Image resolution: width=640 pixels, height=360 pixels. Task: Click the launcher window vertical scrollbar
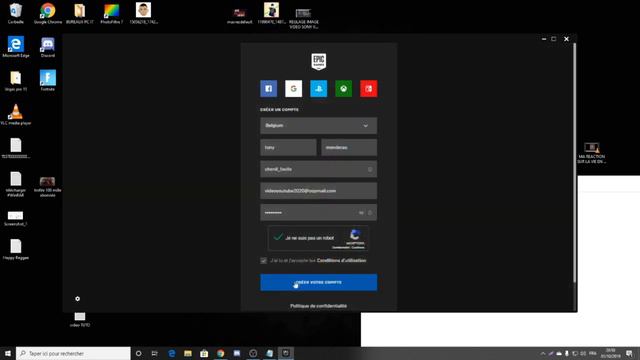tap(575, 163)
